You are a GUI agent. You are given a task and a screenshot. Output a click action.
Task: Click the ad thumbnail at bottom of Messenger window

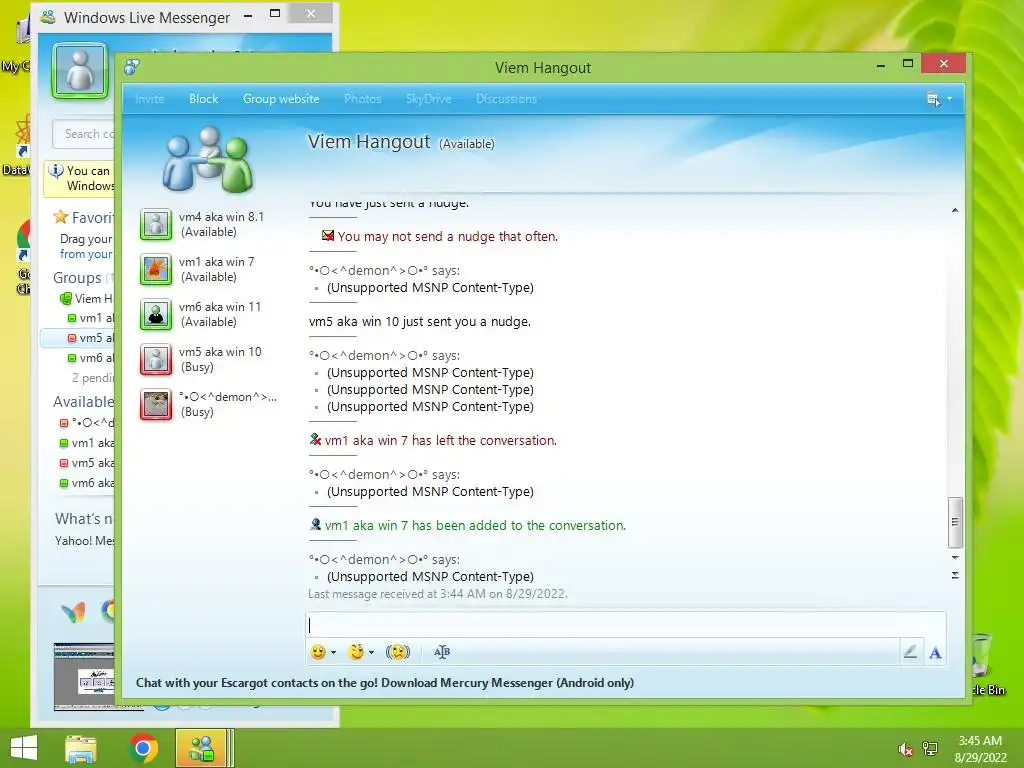click(x=84, y=677)
